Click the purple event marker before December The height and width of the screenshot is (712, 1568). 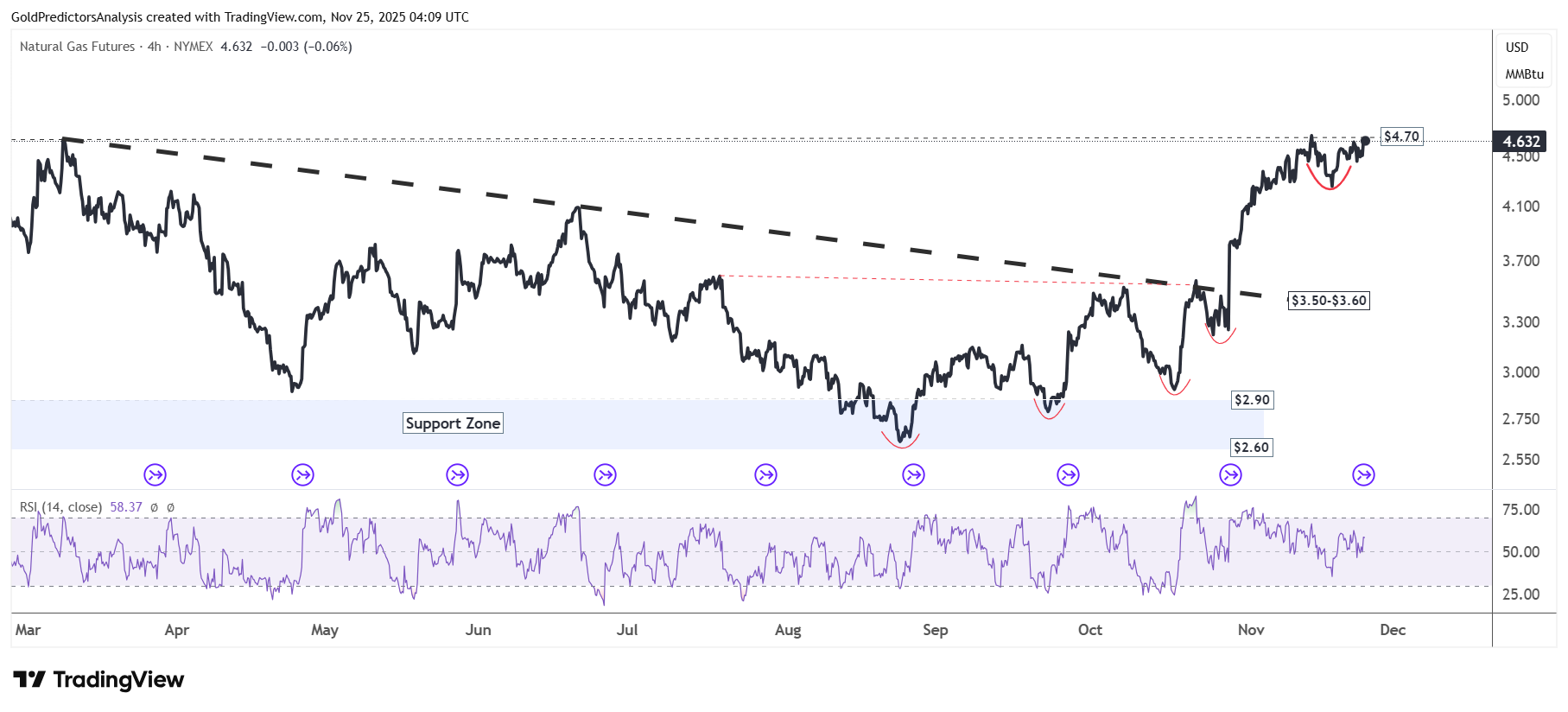pyautogui.click(x=1363, y=474)
